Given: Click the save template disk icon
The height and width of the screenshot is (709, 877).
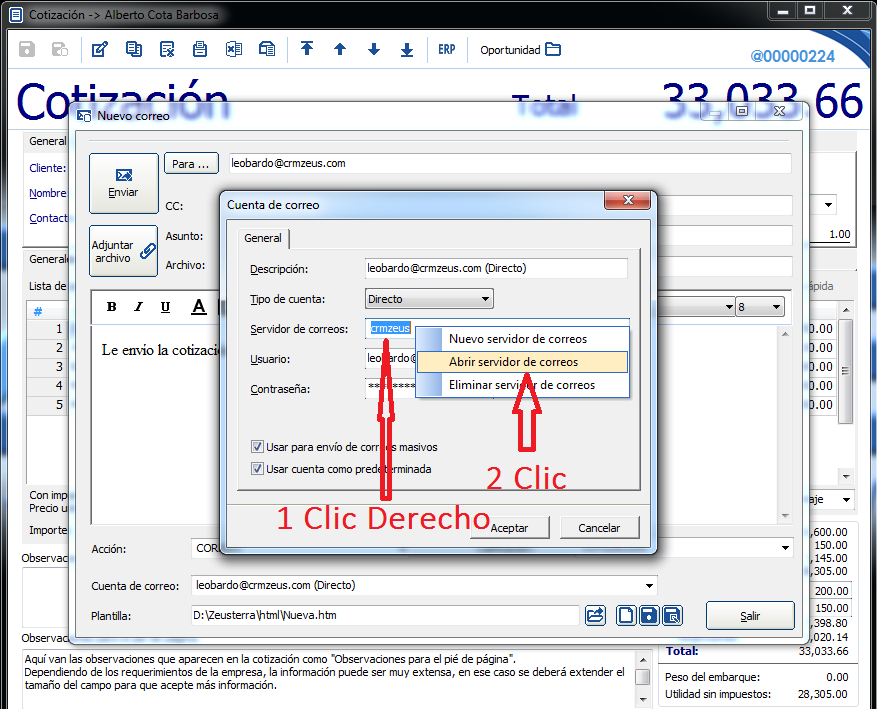Looking at the screenshot, I should pyautogui.click(x=650, y=615).
